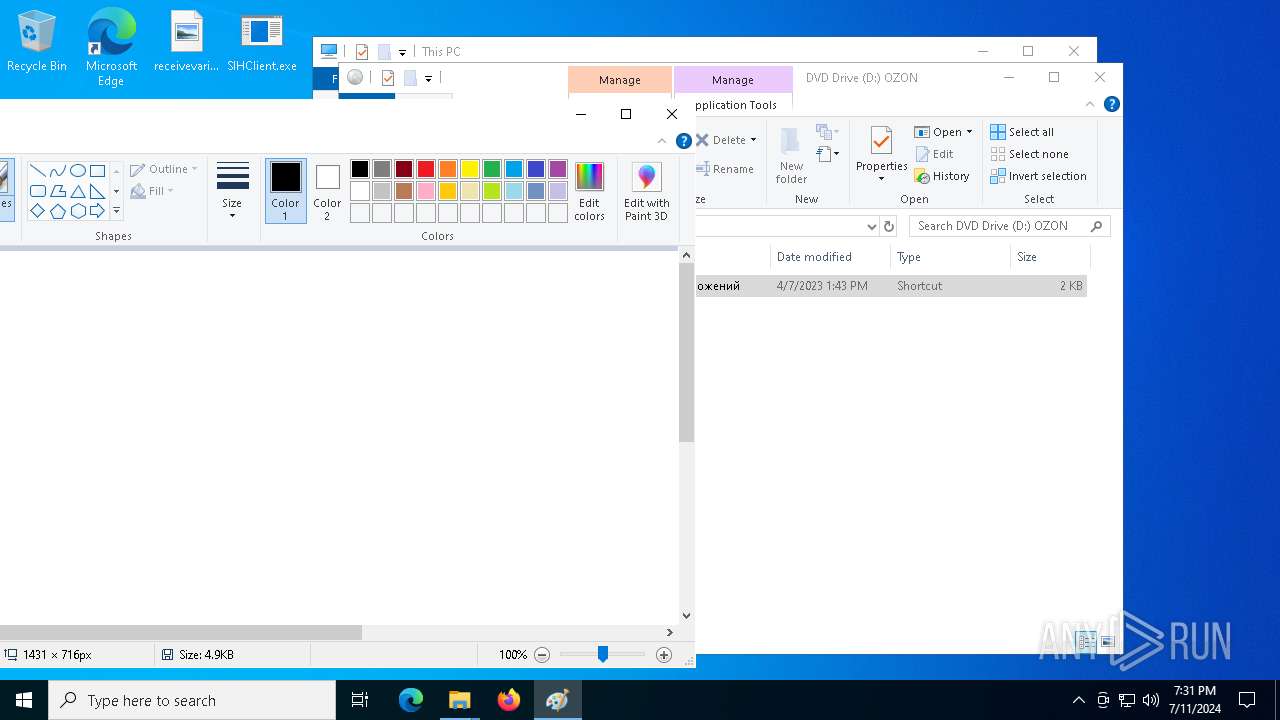Screen dimensions: 1280x720
Task: Select the Line shape in Paint
Action: 37,171
